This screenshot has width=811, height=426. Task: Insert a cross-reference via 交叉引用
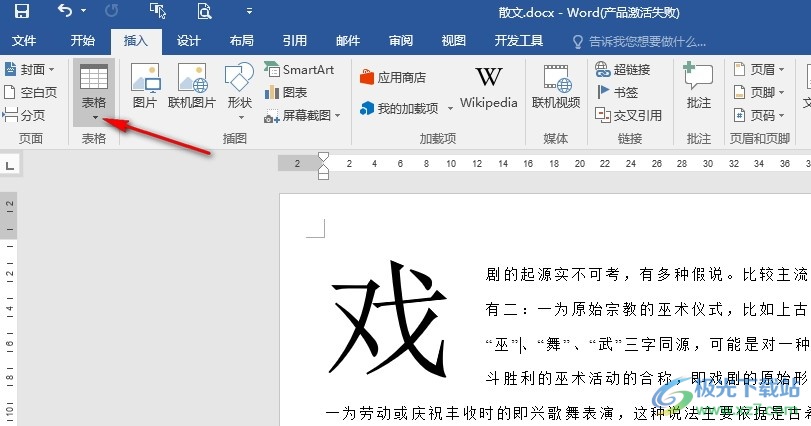pos(628,115)
